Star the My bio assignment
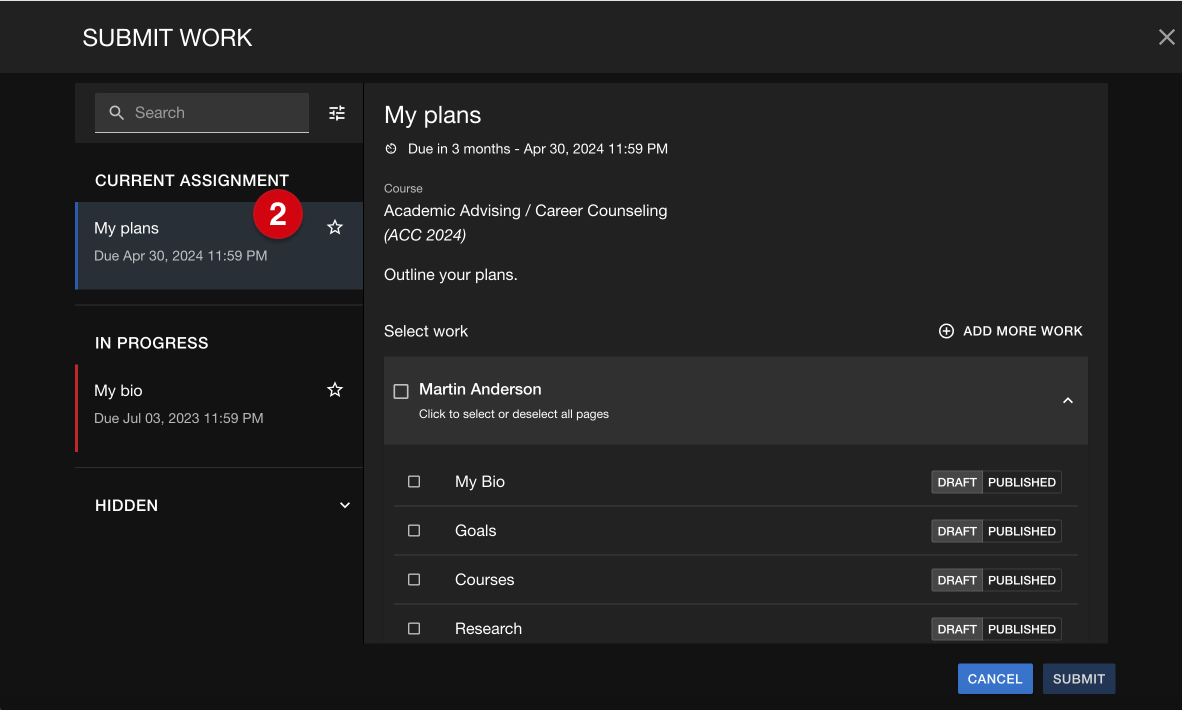Screen dimensions: 1182x710 334,389
